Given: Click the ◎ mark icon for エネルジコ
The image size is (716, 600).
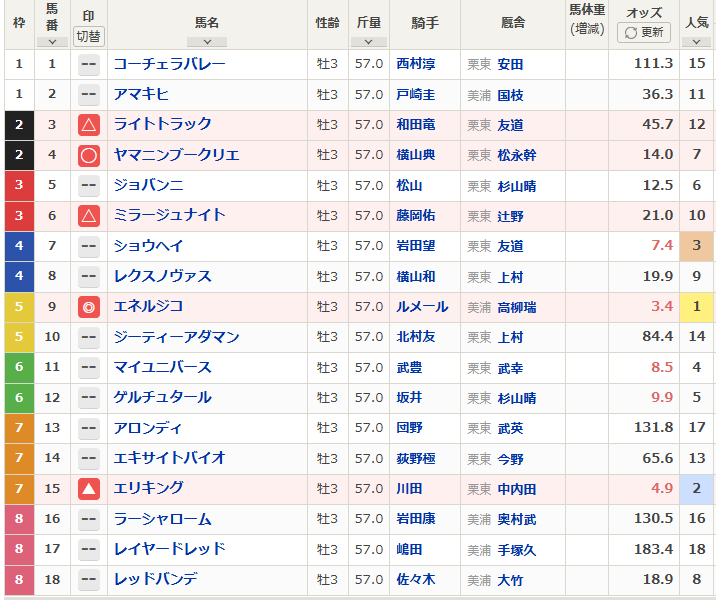Looking at the screenshot, I should tap(88, 307).
